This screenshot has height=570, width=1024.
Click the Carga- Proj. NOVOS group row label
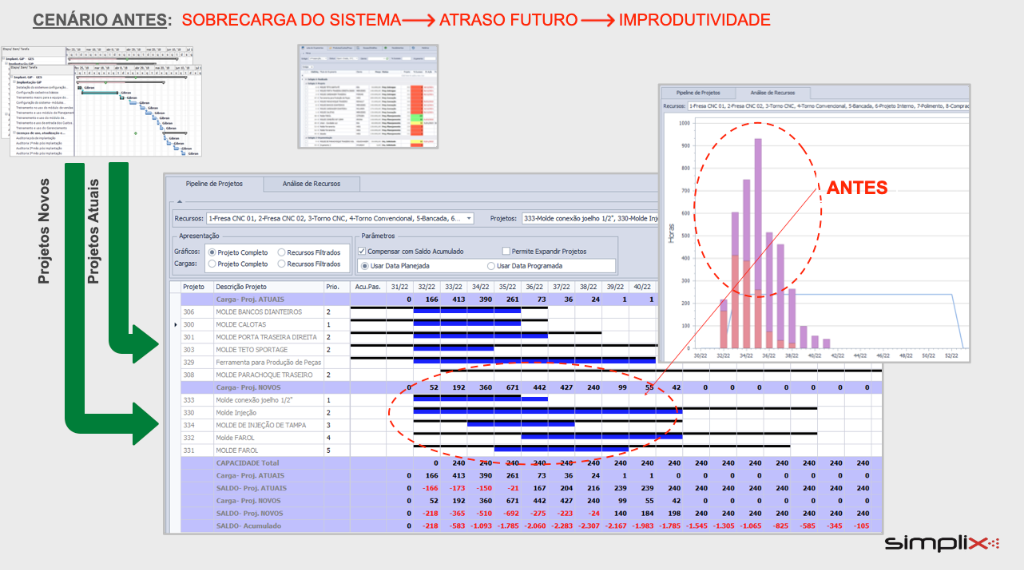[x=248, y=387]
